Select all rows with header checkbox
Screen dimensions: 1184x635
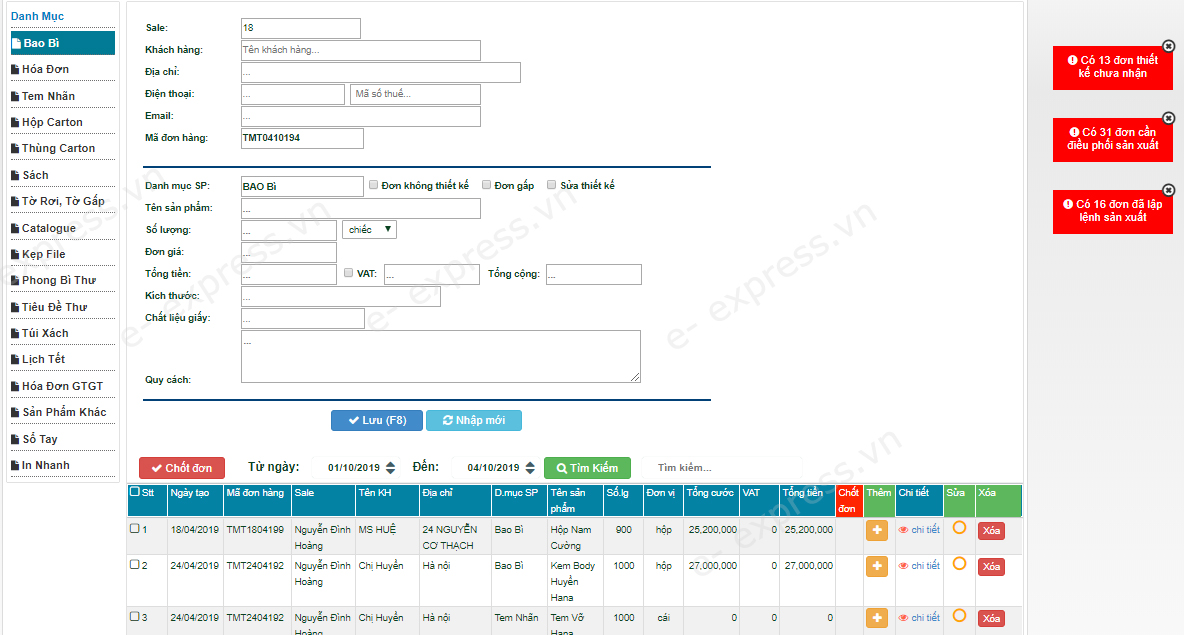(x=135, y=492)
